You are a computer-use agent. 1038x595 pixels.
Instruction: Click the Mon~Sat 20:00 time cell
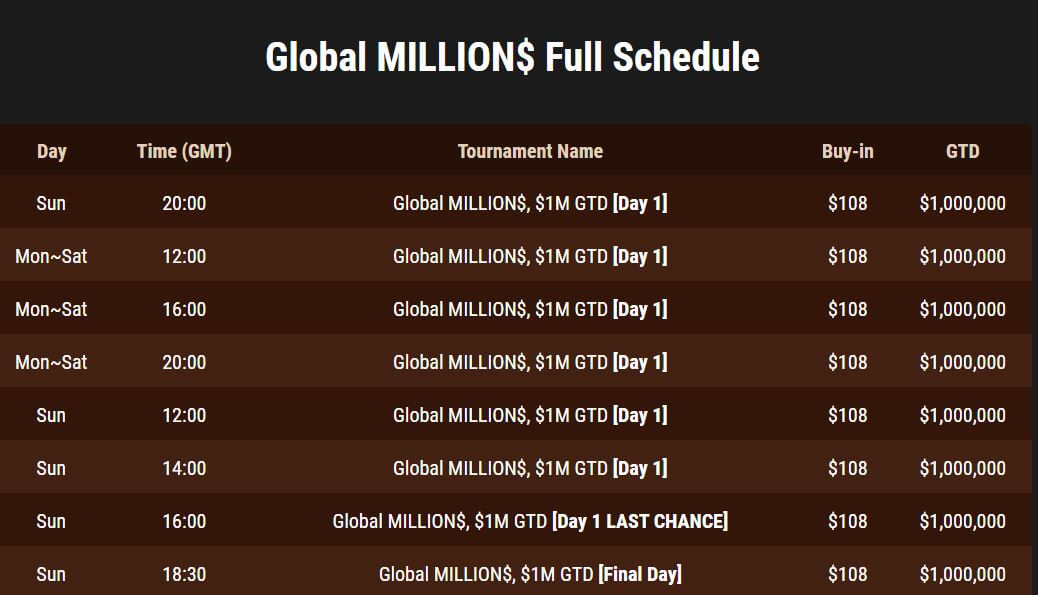pyautogui.click(x=184, y=362)
